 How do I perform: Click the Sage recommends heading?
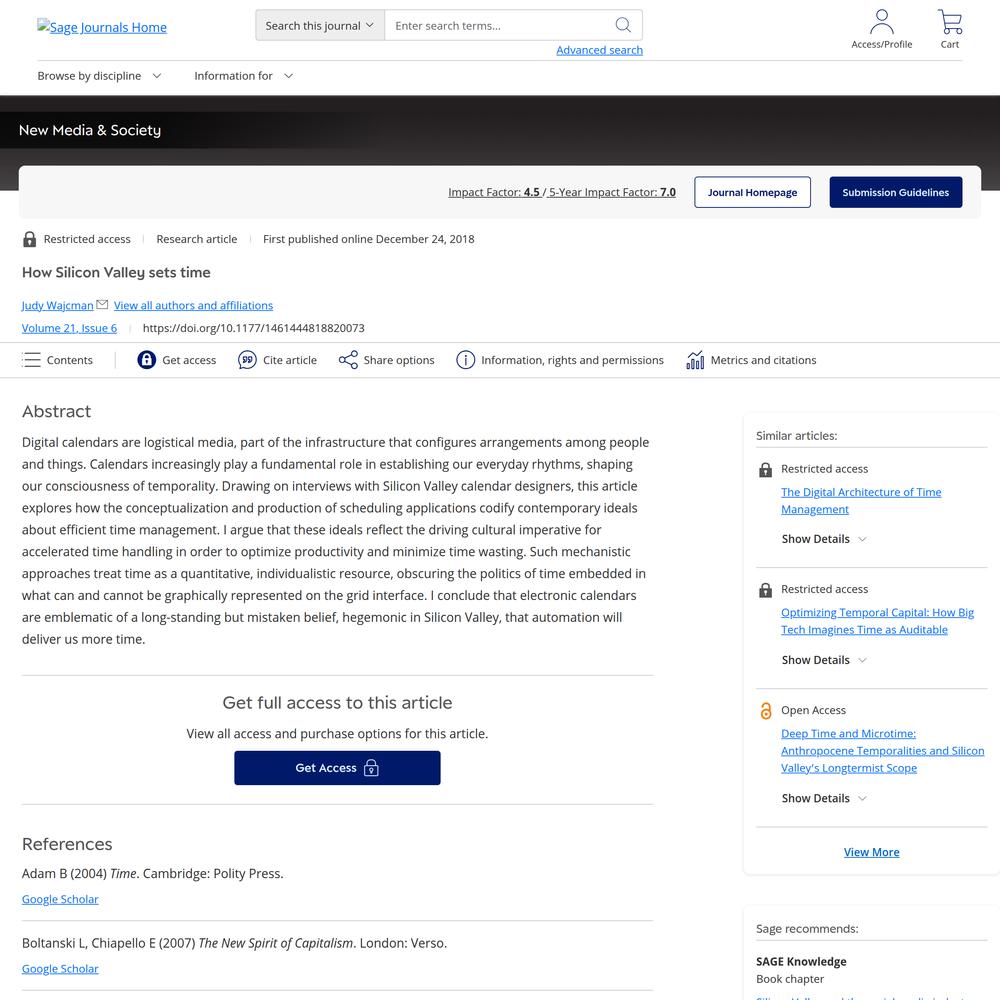(x=807, y=929)
